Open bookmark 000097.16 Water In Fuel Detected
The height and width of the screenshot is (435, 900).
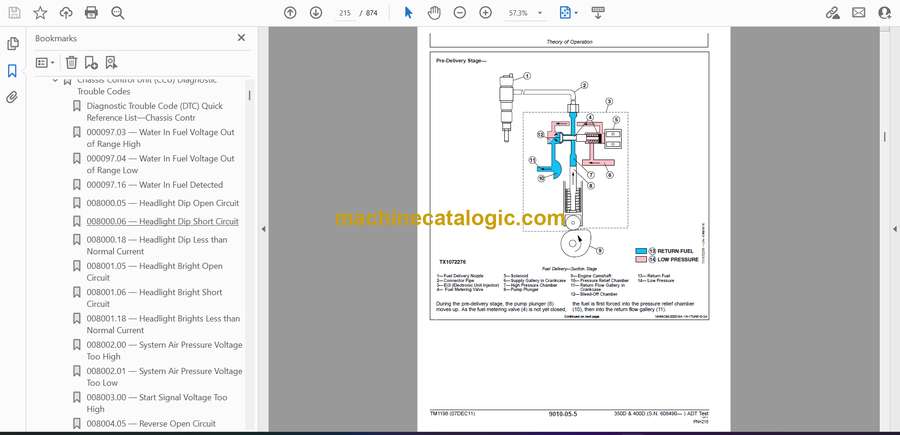(x=154, y=185)
